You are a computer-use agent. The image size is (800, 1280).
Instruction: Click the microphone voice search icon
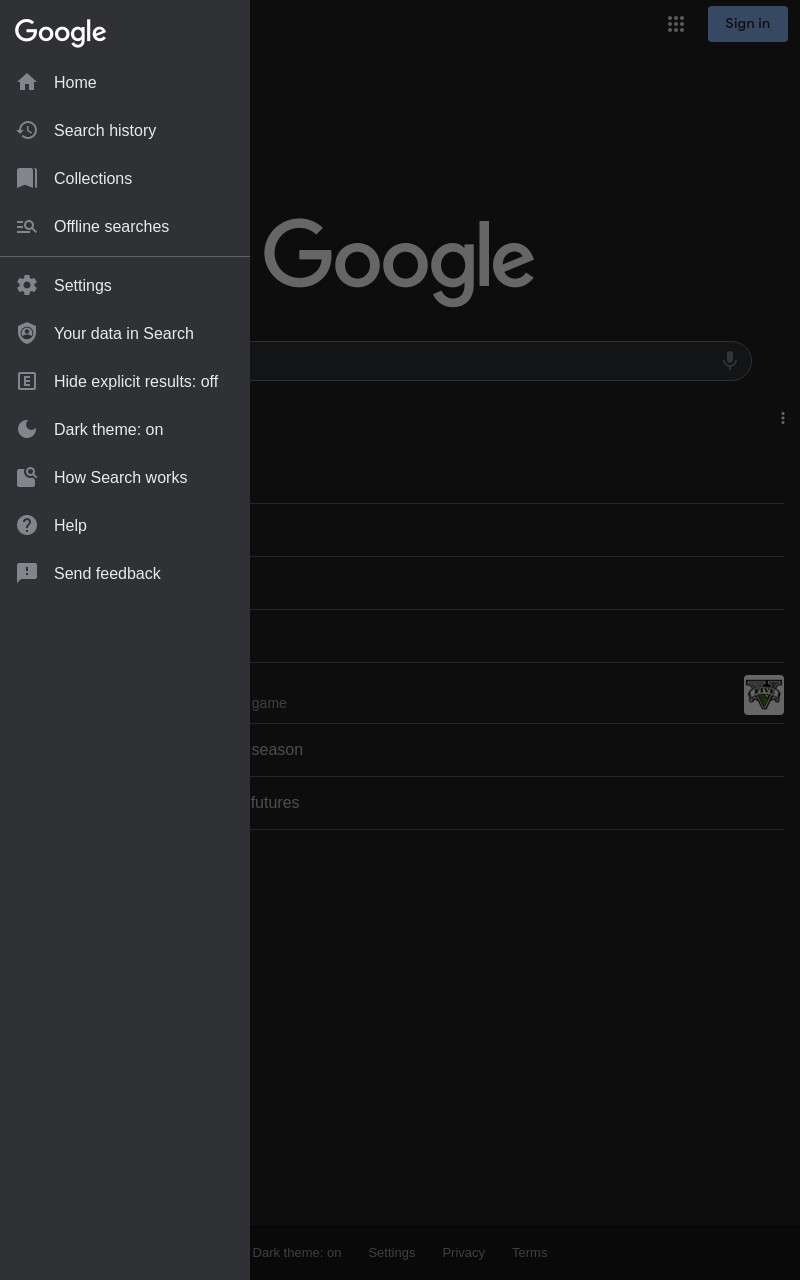coord(730,360)
